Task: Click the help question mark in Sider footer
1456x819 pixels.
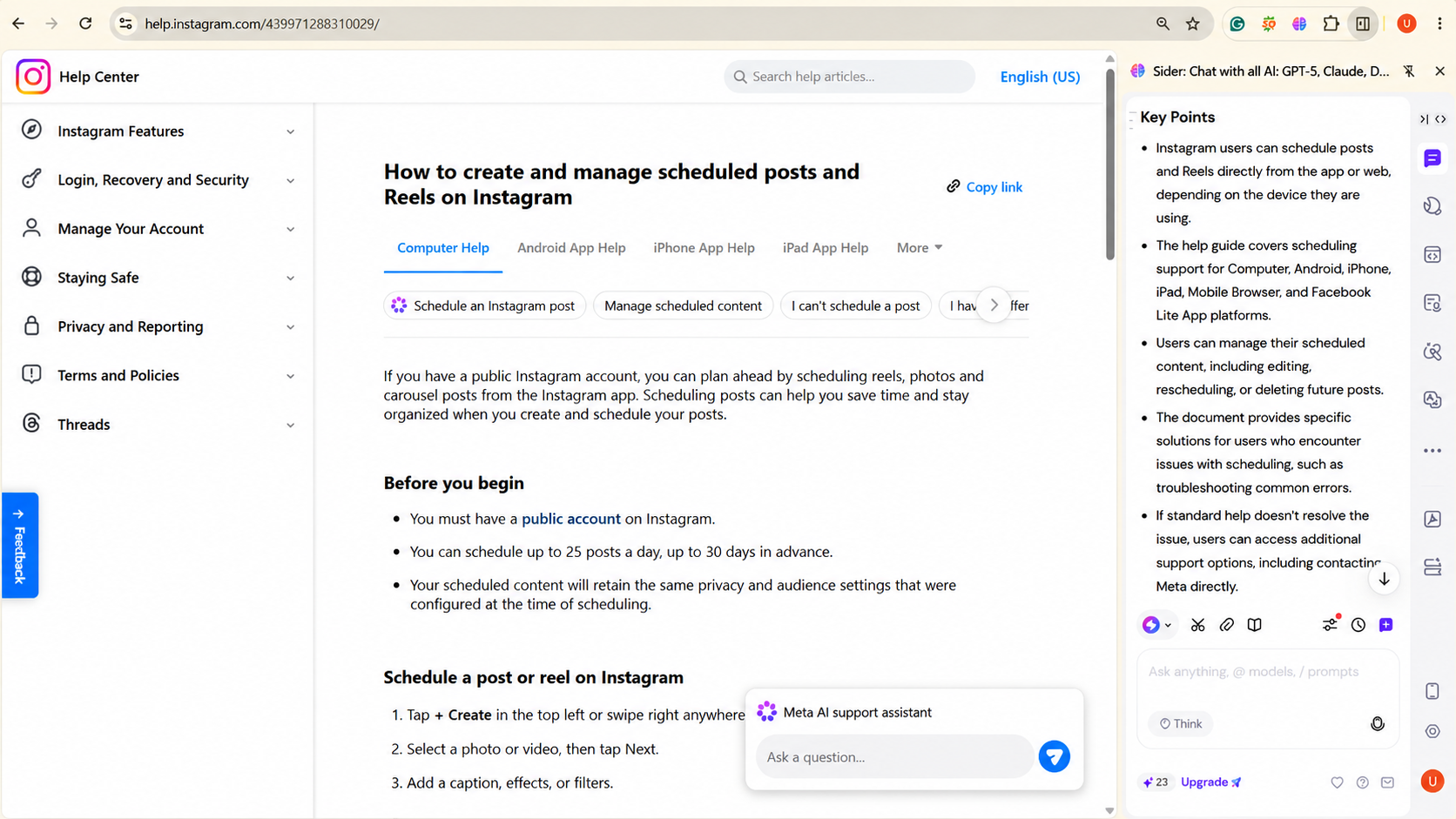Action: [x=1362, y=782]
